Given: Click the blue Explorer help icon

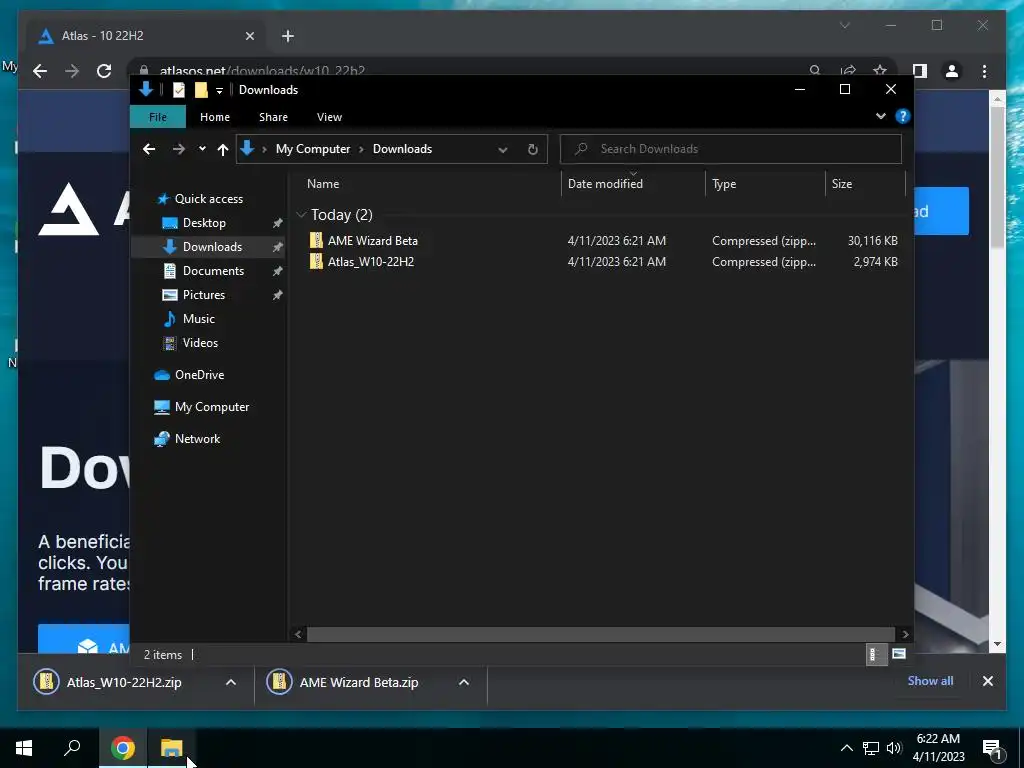Looking at the screenshot, I should click(903, 116).
